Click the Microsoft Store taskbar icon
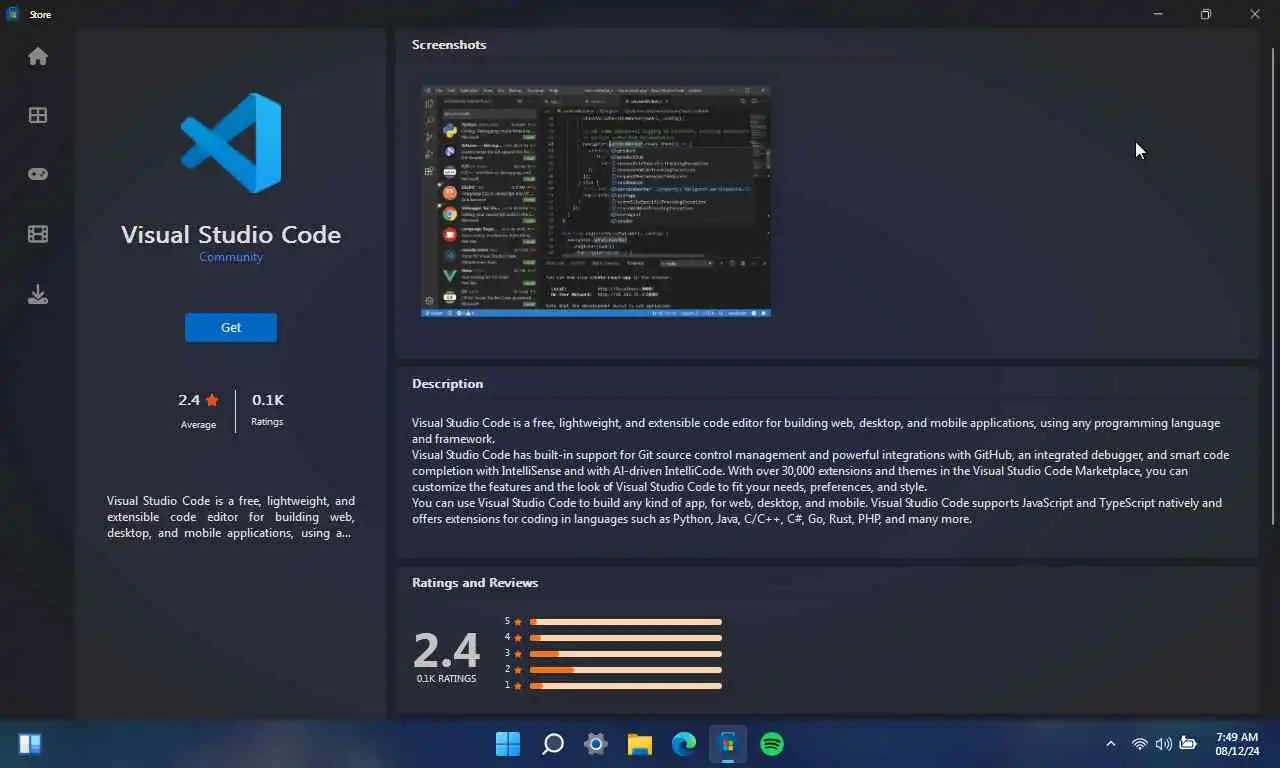 [728, 744]
